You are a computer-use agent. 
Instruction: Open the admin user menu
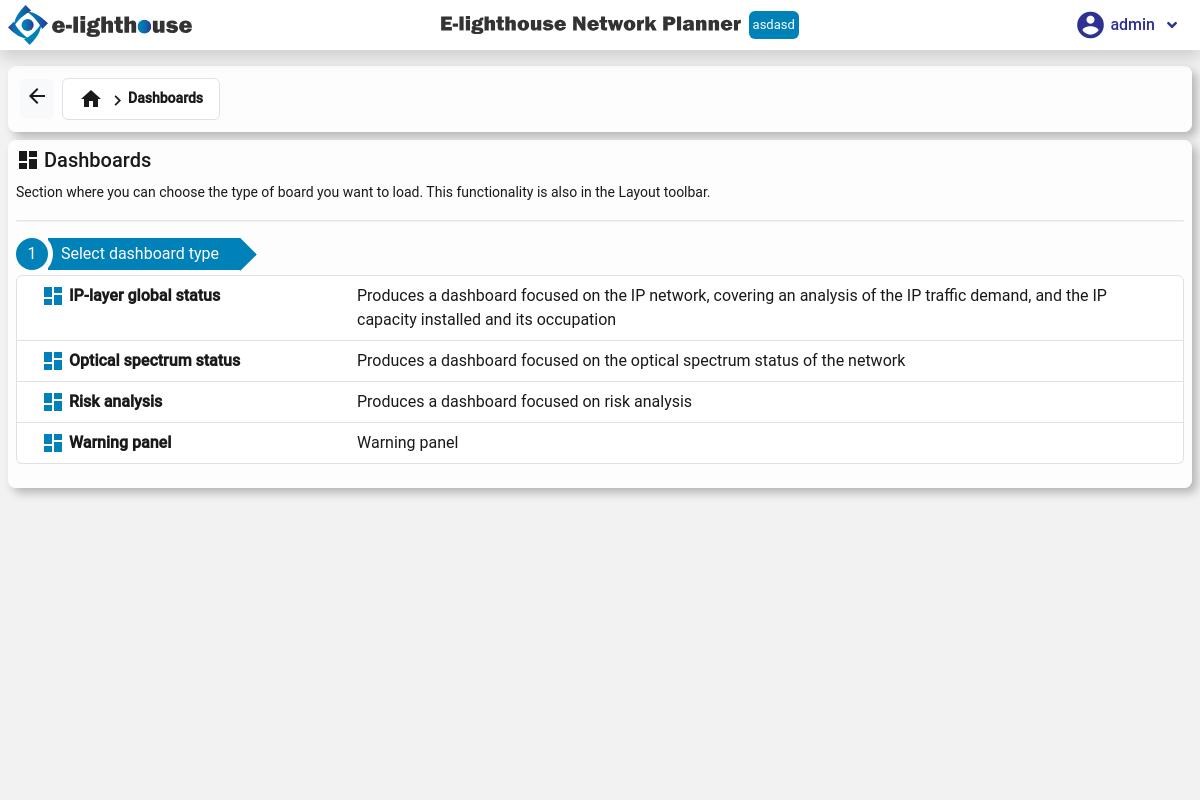(x=1132, y=25)
